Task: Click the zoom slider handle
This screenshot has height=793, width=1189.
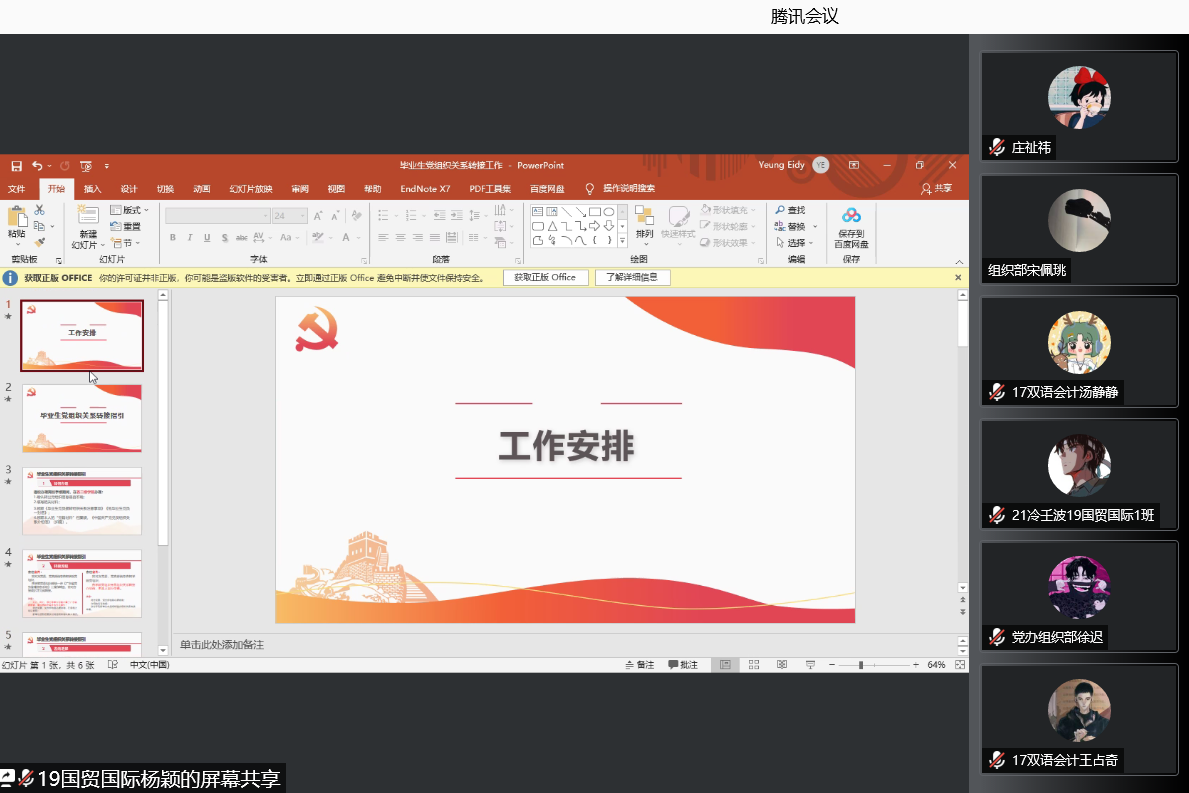Action: (861, 665)
